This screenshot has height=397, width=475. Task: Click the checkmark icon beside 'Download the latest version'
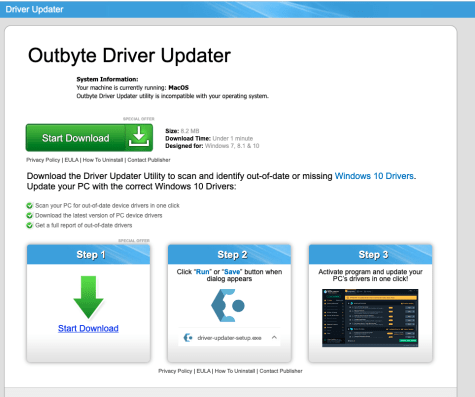[x=30, y=215]
